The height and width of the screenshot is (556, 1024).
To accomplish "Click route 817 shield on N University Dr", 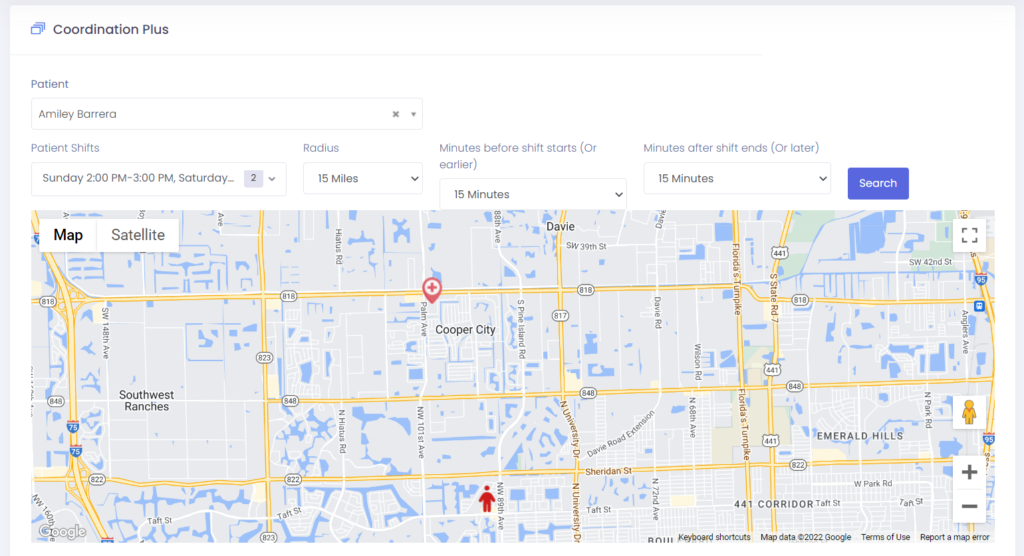I will point(560,316).
